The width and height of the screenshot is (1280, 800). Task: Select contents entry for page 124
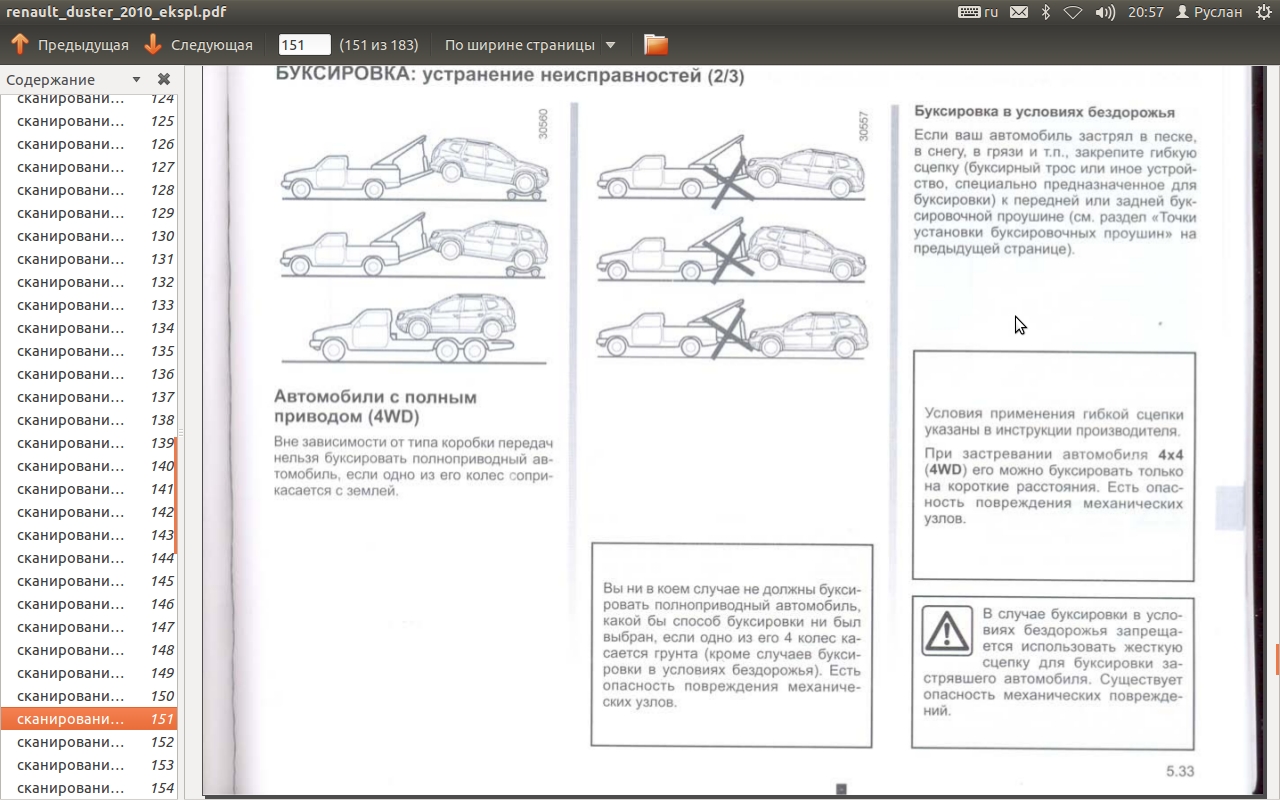88,98
